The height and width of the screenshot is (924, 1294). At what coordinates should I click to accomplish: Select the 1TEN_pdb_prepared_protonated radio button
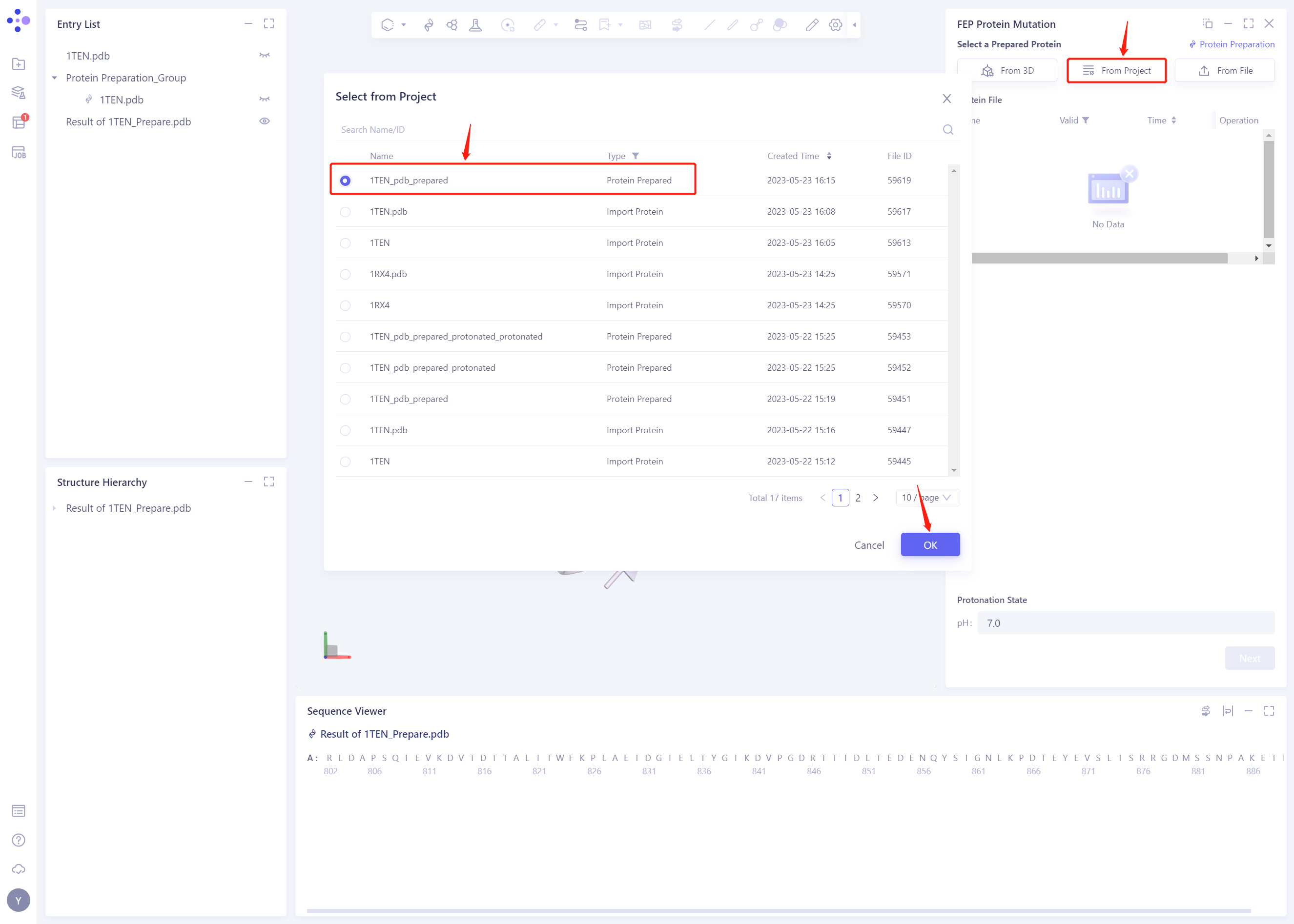(x=345, y=368)
